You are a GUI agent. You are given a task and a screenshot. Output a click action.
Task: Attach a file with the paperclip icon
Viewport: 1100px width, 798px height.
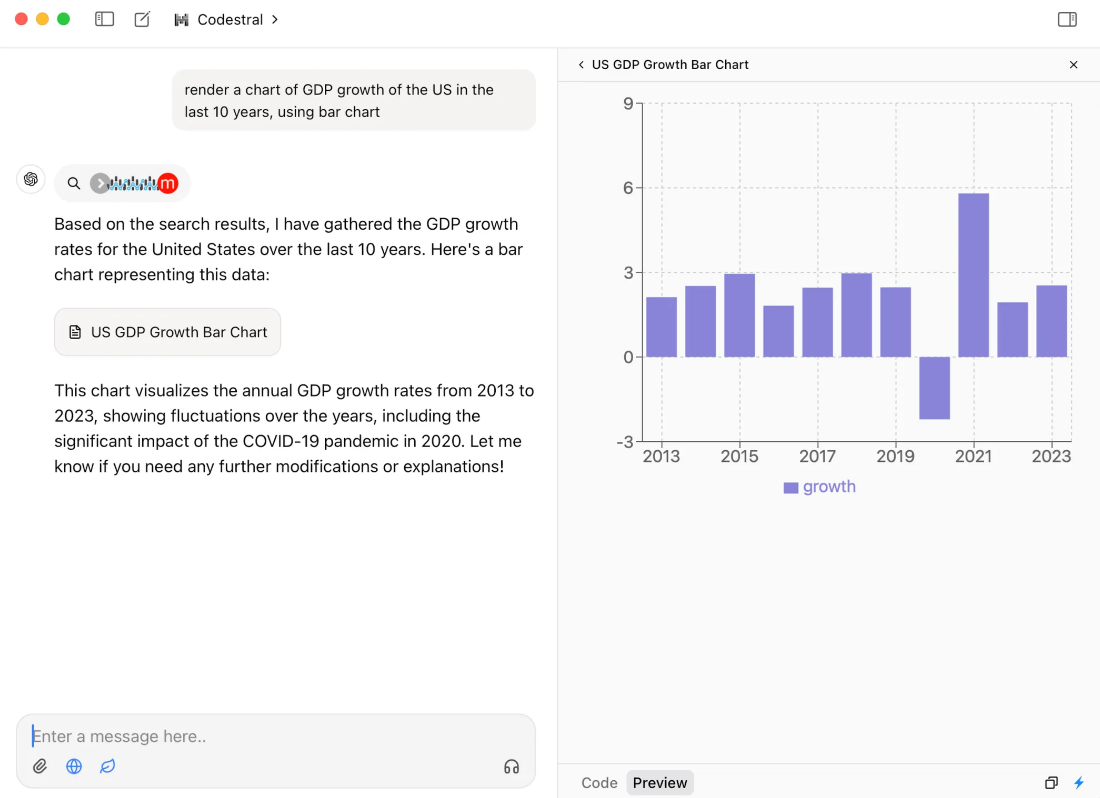40,766
